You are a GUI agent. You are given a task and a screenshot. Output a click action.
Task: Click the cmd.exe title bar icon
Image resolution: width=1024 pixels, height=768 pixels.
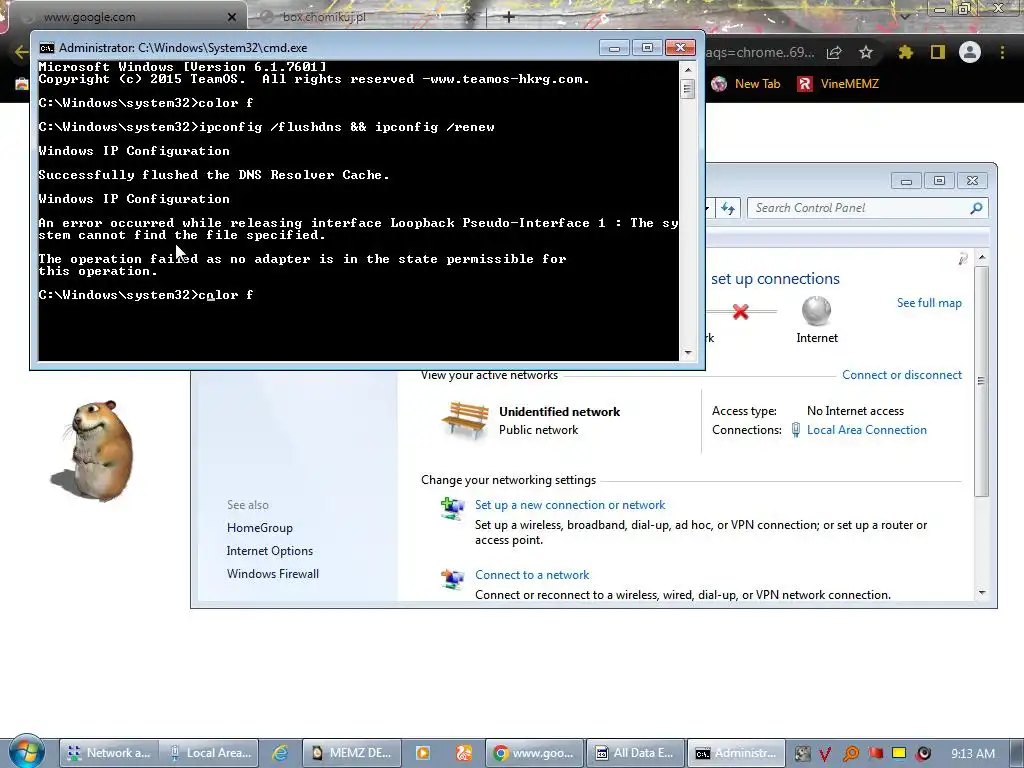click(46, 48)
